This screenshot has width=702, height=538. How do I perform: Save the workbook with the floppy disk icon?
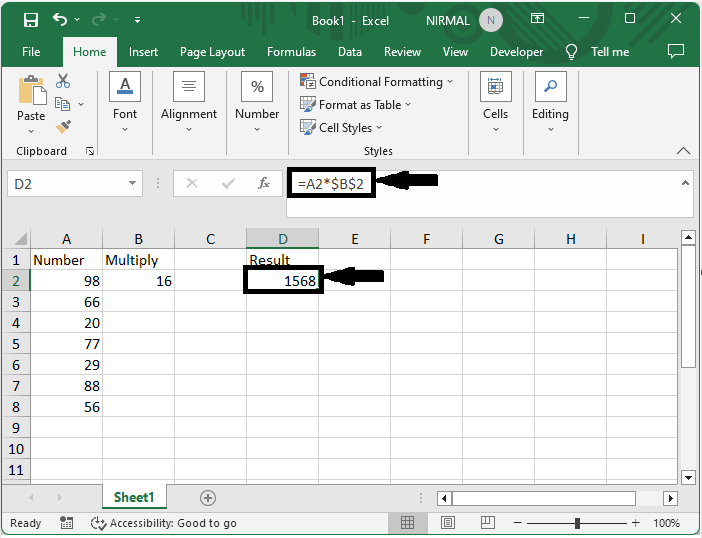[30, 20]
